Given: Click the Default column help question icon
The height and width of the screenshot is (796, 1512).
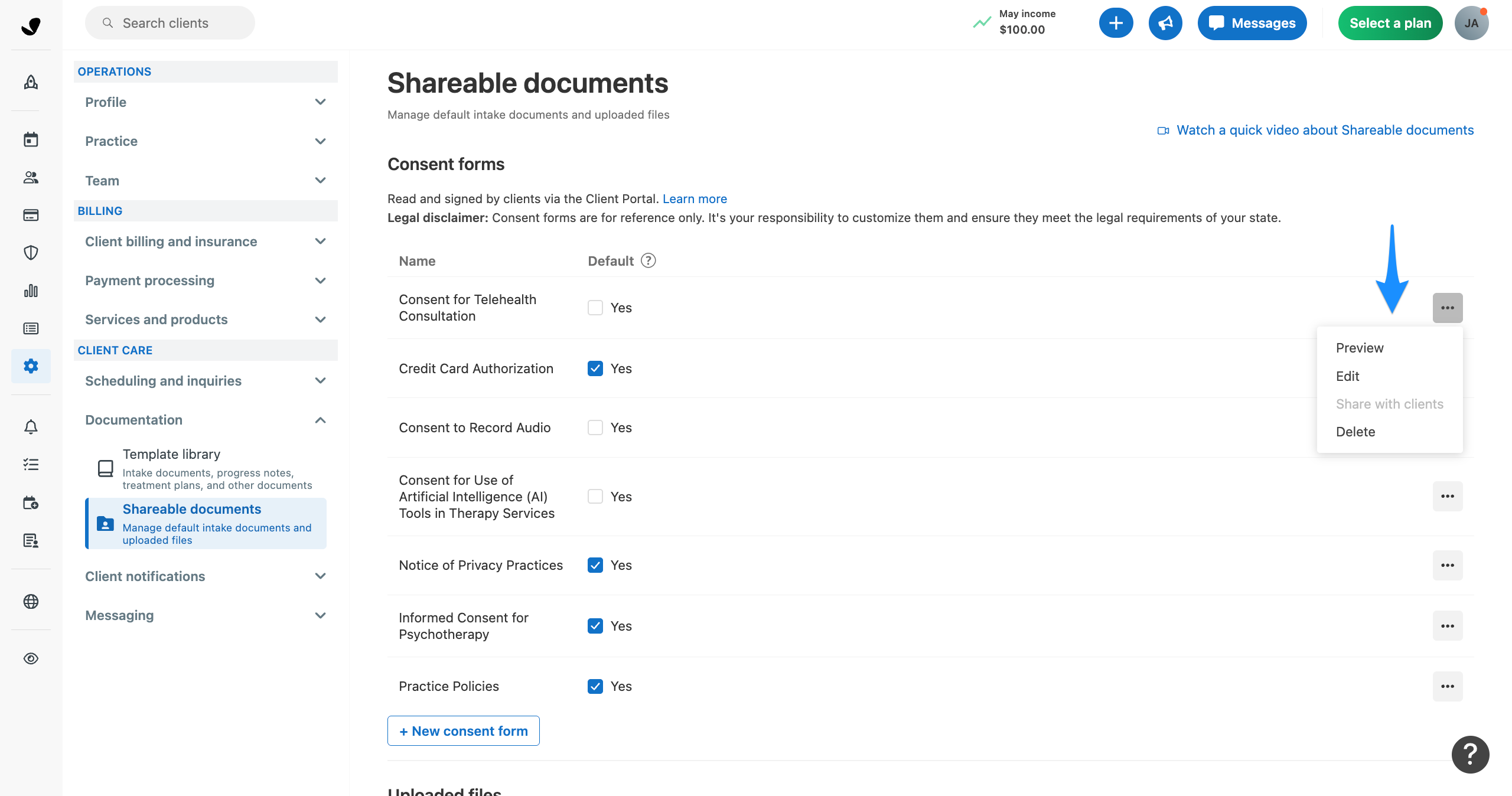Looking at the screenshot, I should [x=649, y=260].
